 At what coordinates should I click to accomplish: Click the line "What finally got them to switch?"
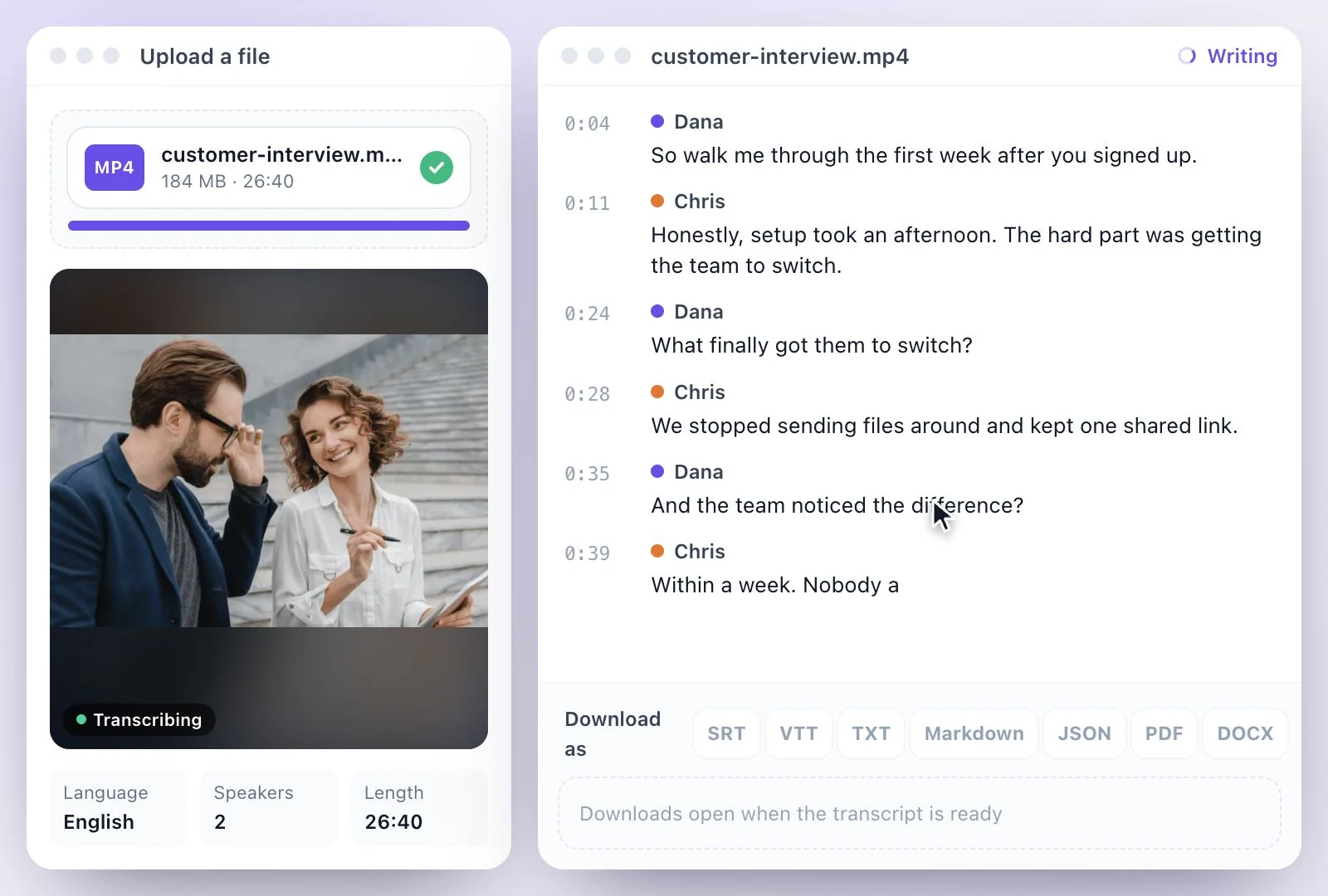[812, 345]
